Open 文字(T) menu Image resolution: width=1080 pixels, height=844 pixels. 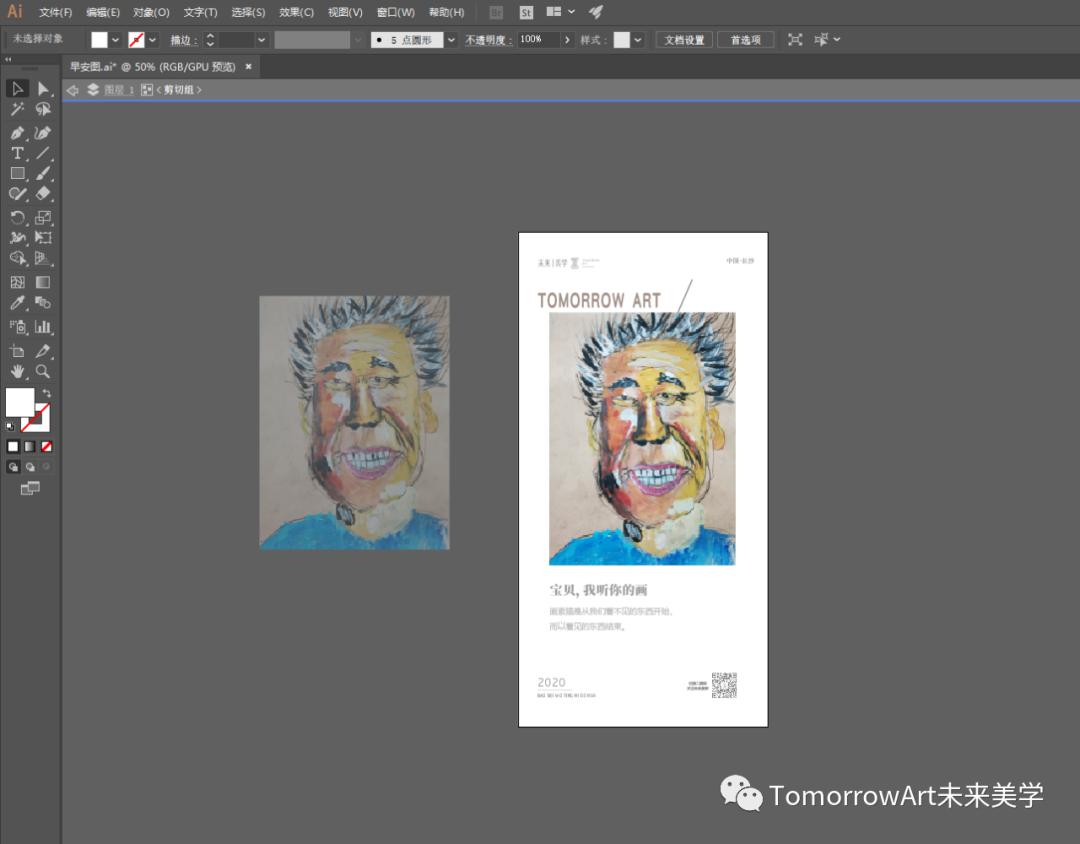200,12
